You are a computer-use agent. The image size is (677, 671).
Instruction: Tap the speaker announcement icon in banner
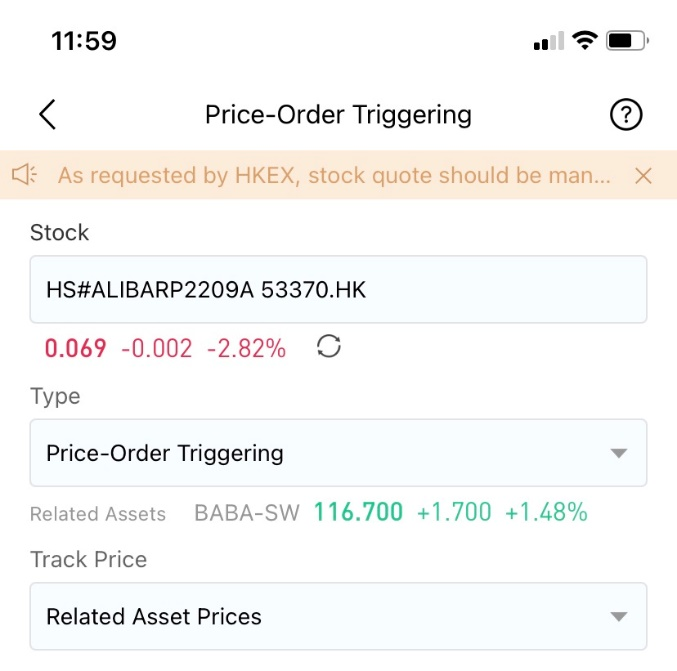point(24,175)
